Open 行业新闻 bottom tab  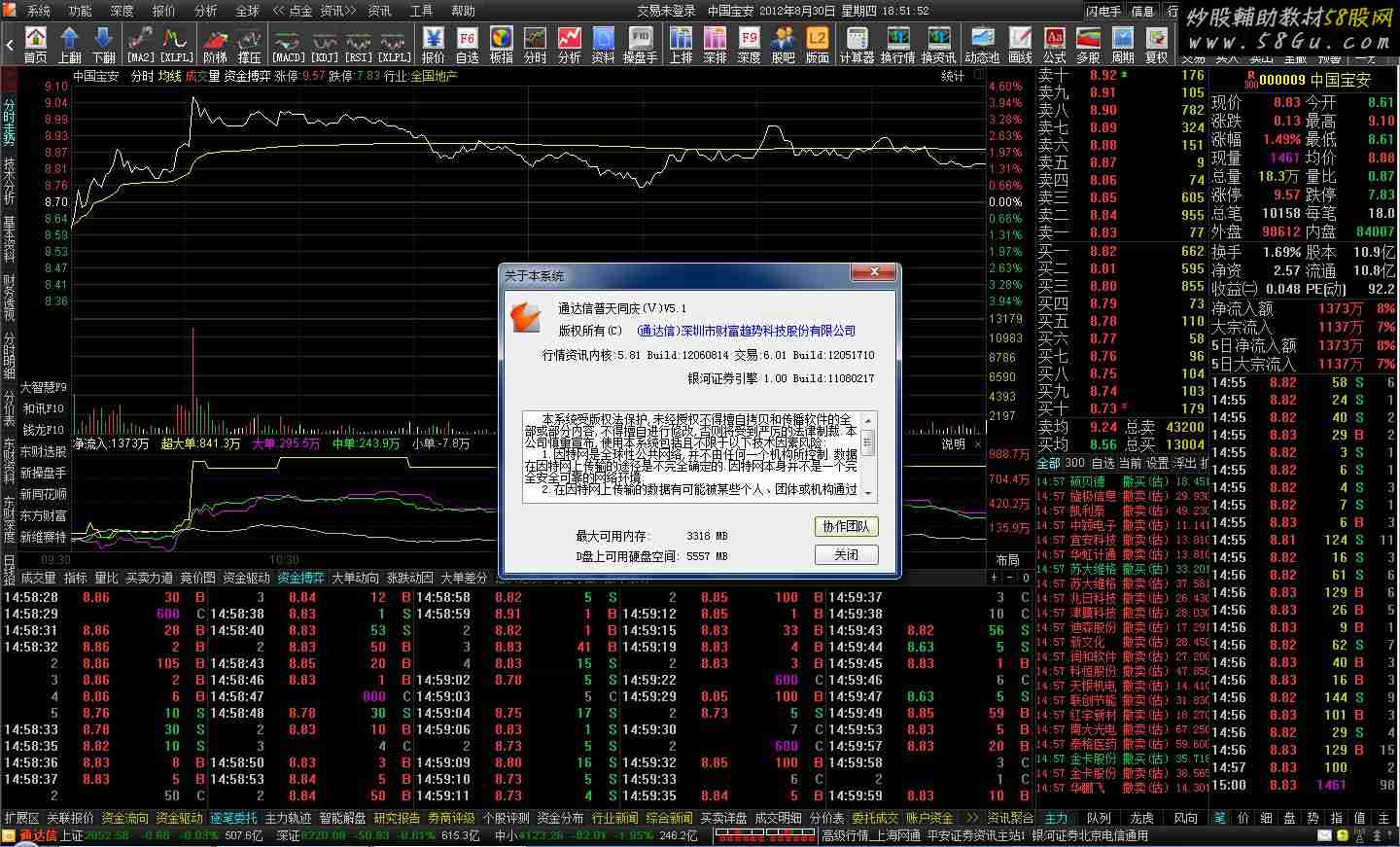(x=615, y=818)
